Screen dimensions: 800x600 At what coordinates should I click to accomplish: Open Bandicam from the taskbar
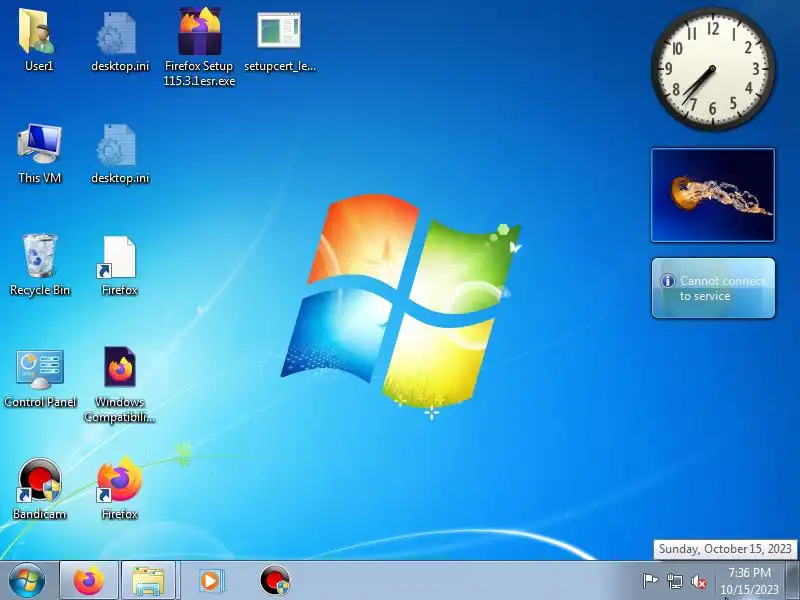coord(274,581)
